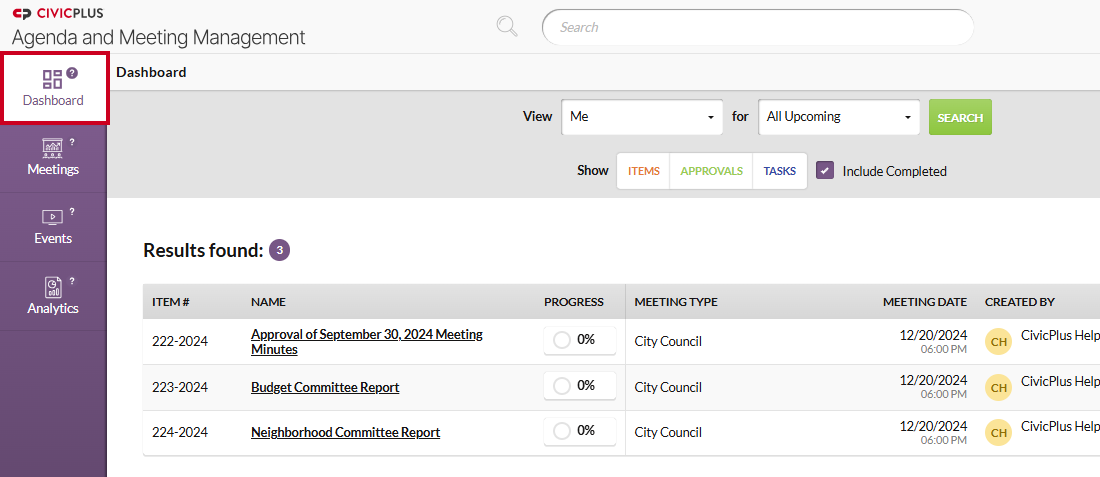Toggle the APPROVALS filter
The height and width of the screenshot is (477, 1100).
click(x=711, y=171)
